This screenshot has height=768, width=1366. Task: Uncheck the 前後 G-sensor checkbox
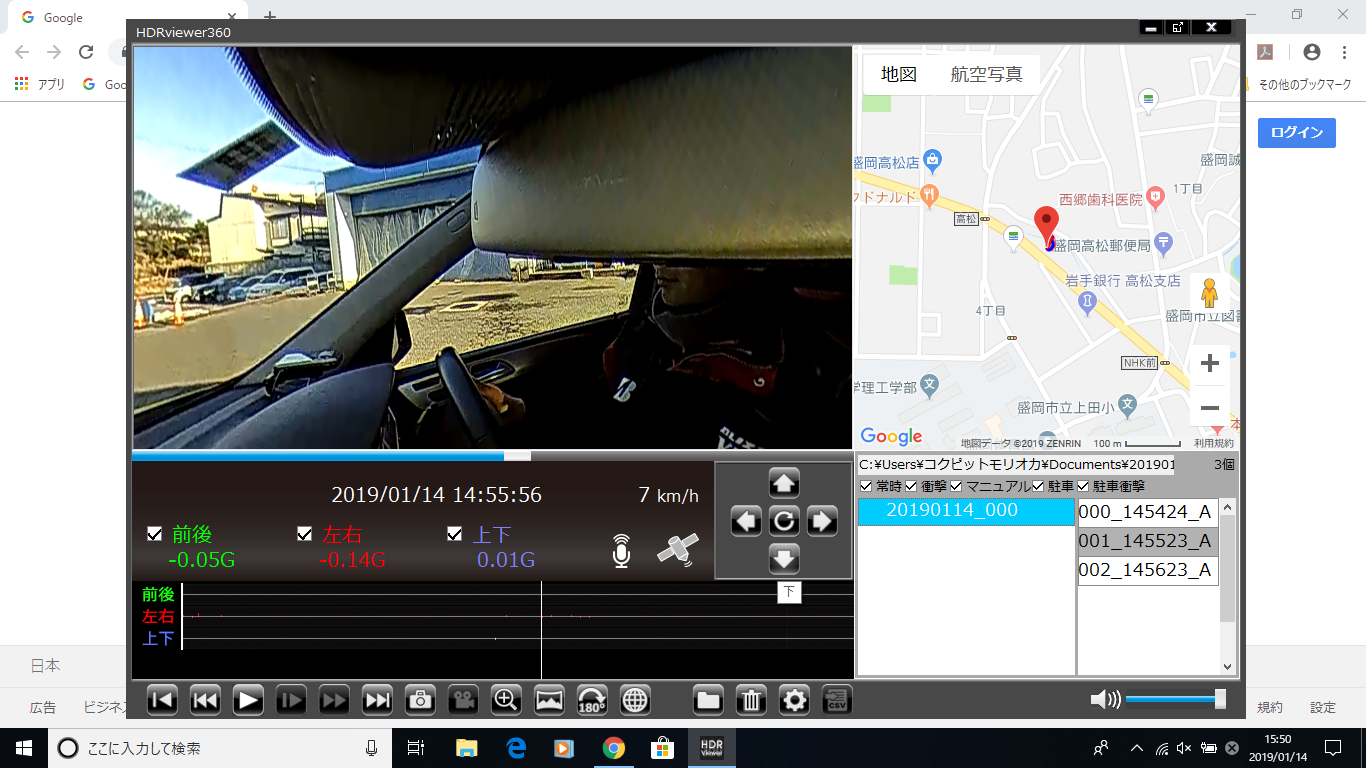[155, 534]
